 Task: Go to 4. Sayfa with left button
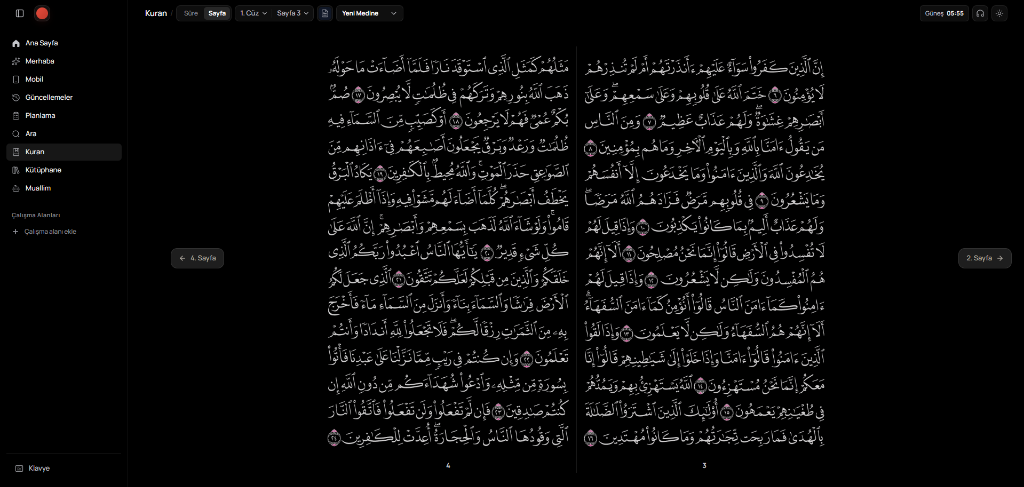pos(197,259)
